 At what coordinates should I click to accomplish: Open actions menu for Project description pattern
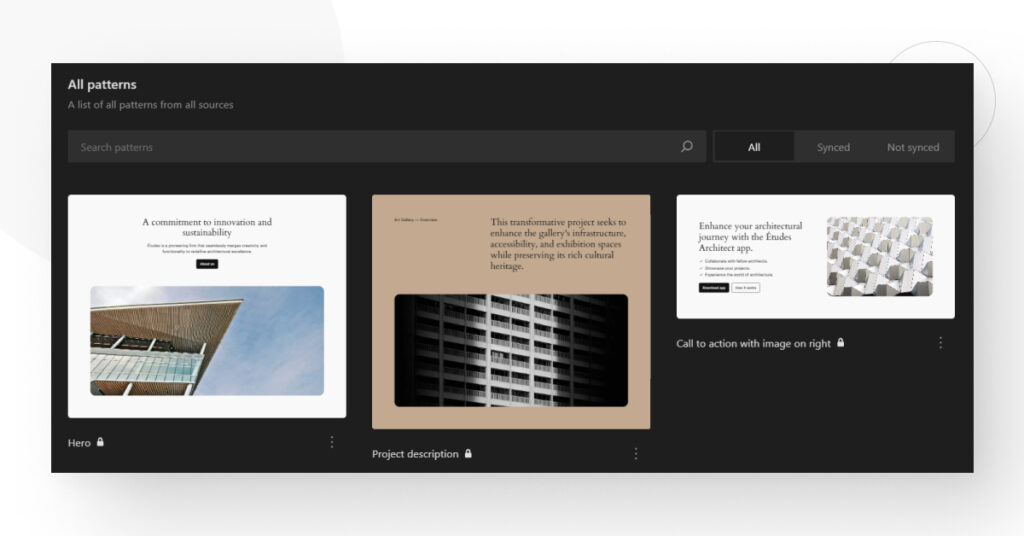(x=635, y=453)
